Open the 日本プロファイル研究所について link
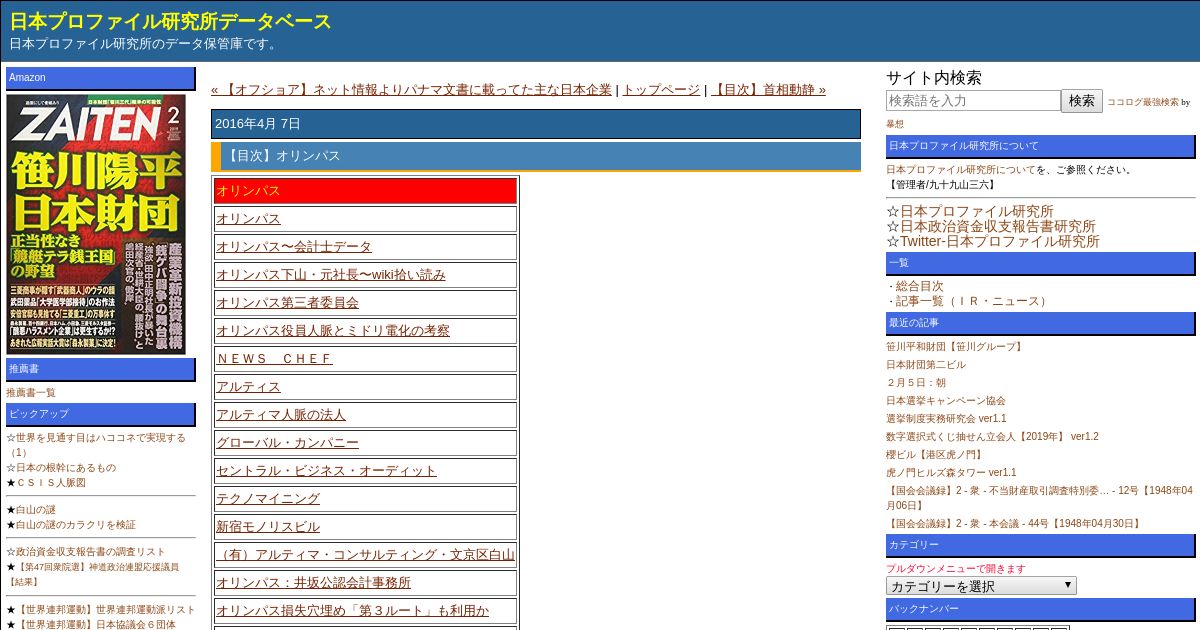 pyautogui.click(x=961, y=170)
